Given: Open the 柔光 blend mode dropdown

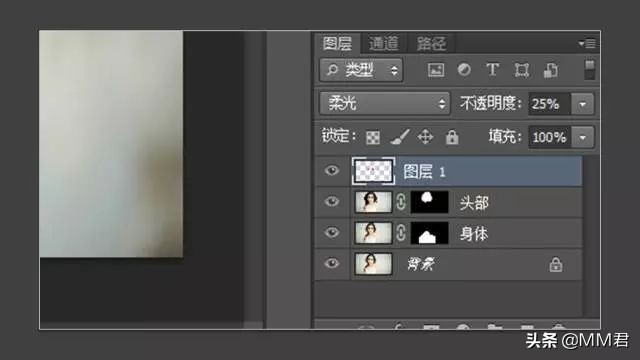Looking at the screenshot, I should 384,103.
